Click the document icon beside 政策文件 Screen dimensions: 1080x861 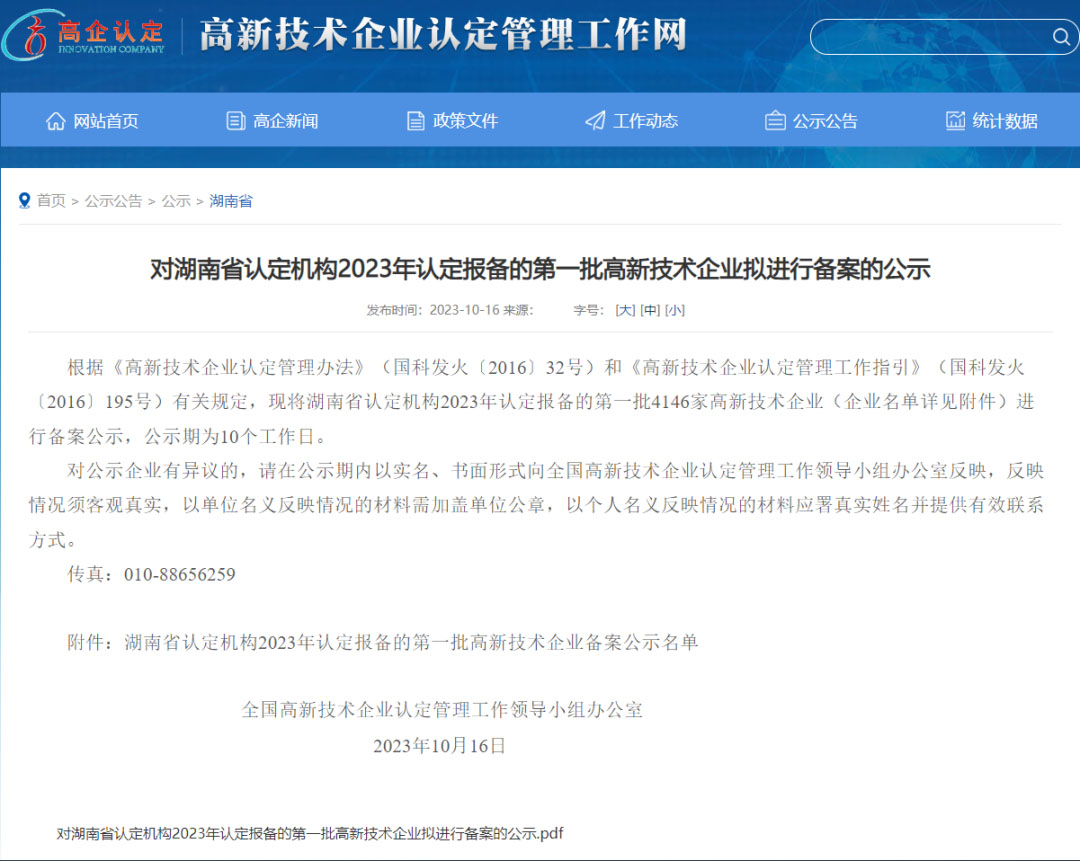tap(413, 120)
